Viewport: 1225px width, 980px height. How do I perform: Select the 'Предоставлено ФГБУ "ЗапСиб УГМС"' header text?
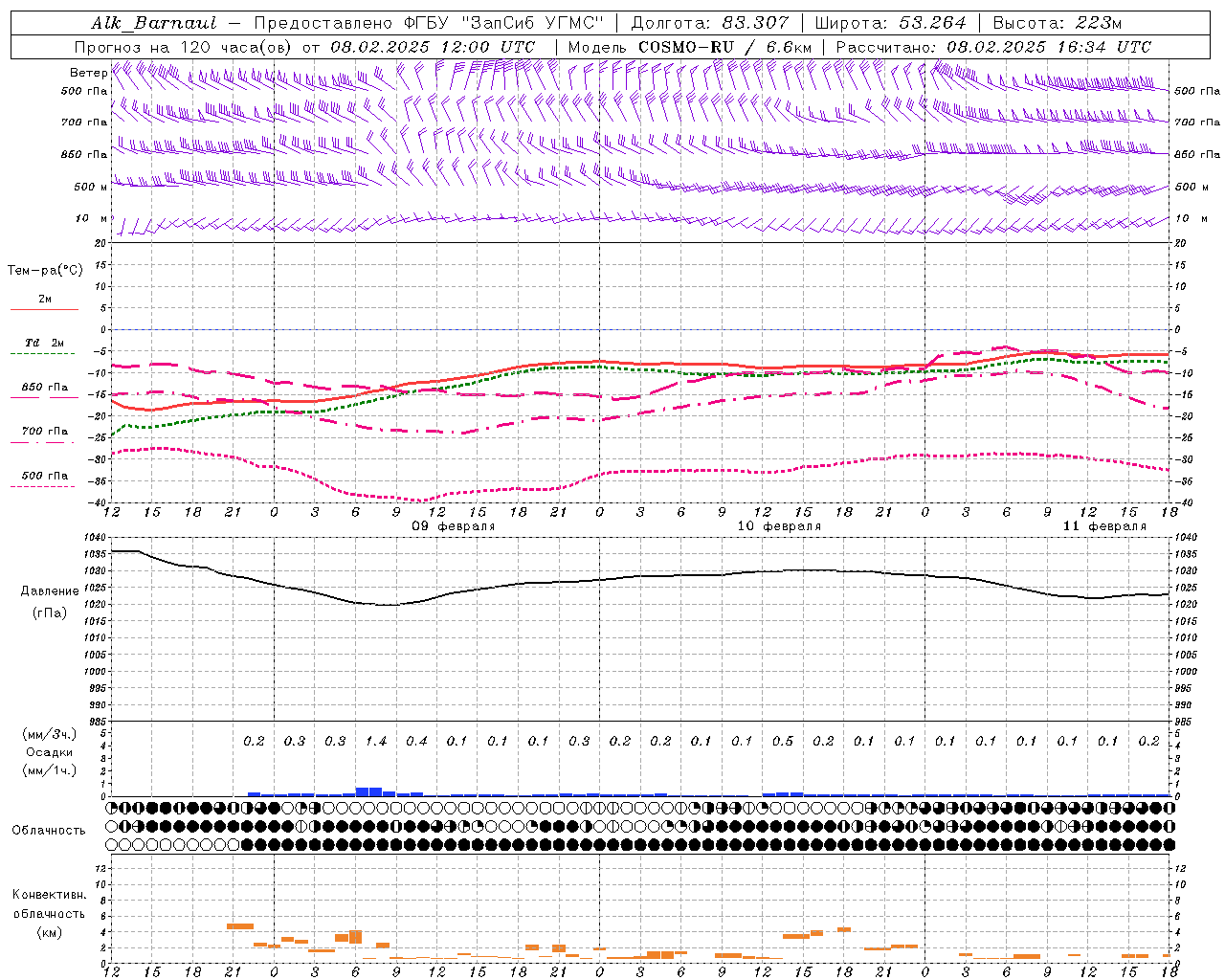coord(430,23)
